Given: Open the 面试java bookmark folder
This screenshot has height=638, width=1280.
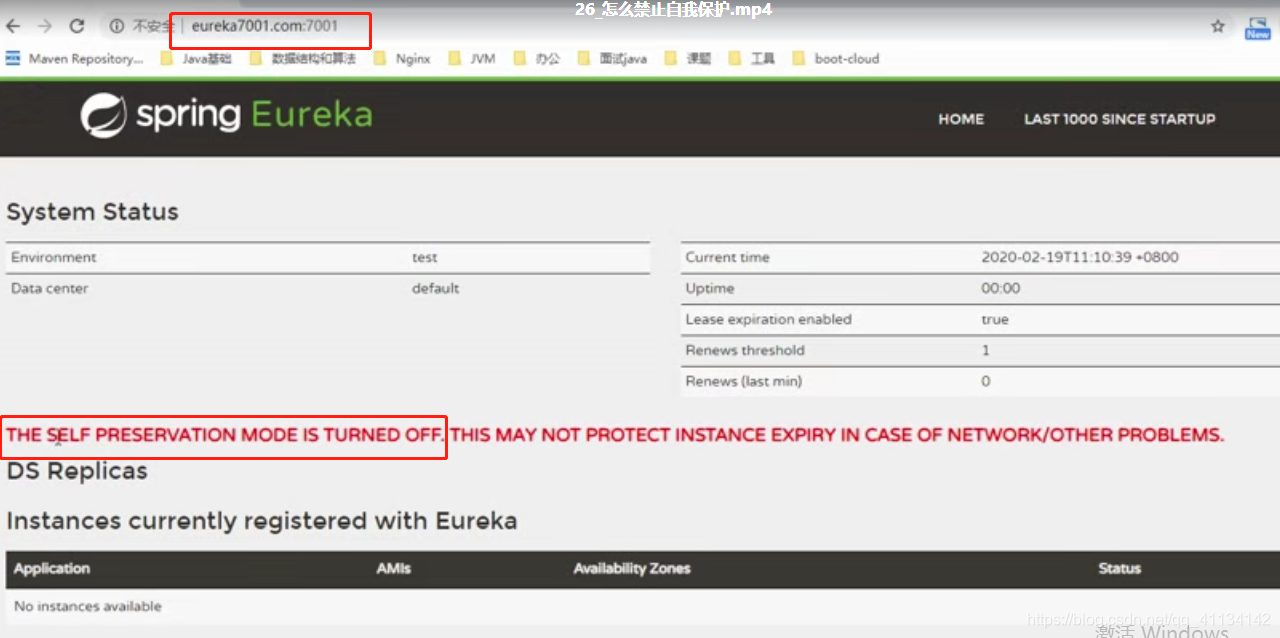Looking at the screenshot, I should coord(612,59).
